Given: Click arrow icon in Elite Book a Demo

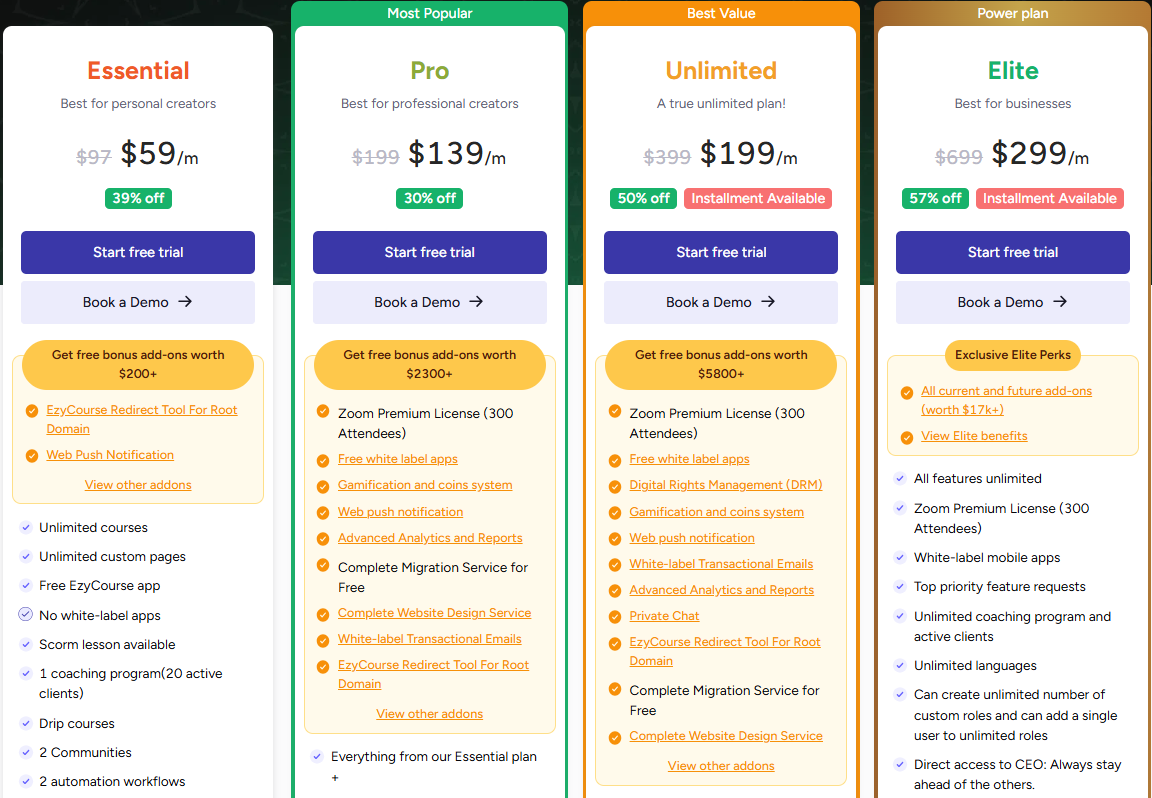Looking at the screenshot, I should click(1059, 301).
